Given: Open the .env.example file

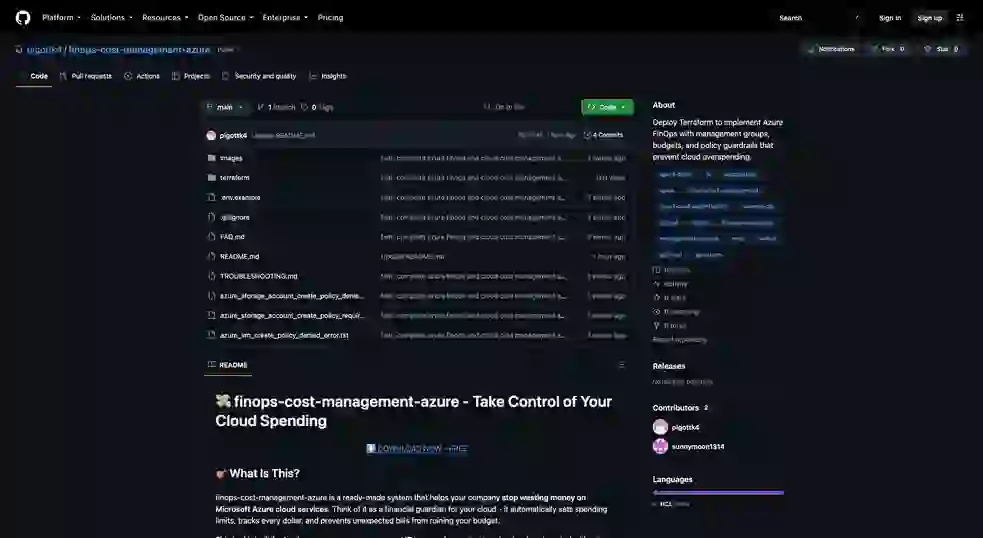Looking at the screenshot, I should click(x=240, y=198).
